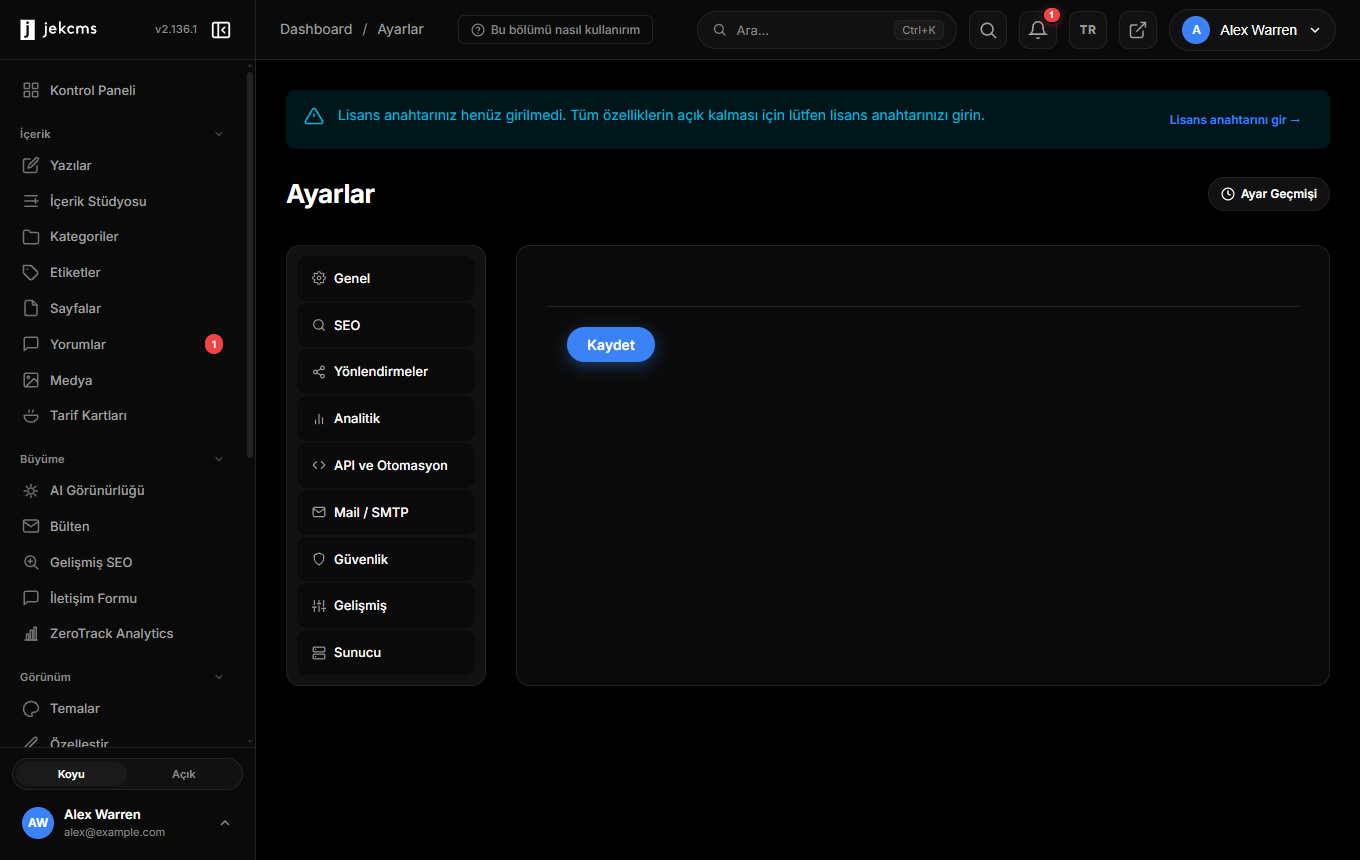1360x860 pixels.
Task: Open ZeroTrack Analytics
Action: (123, 633)
